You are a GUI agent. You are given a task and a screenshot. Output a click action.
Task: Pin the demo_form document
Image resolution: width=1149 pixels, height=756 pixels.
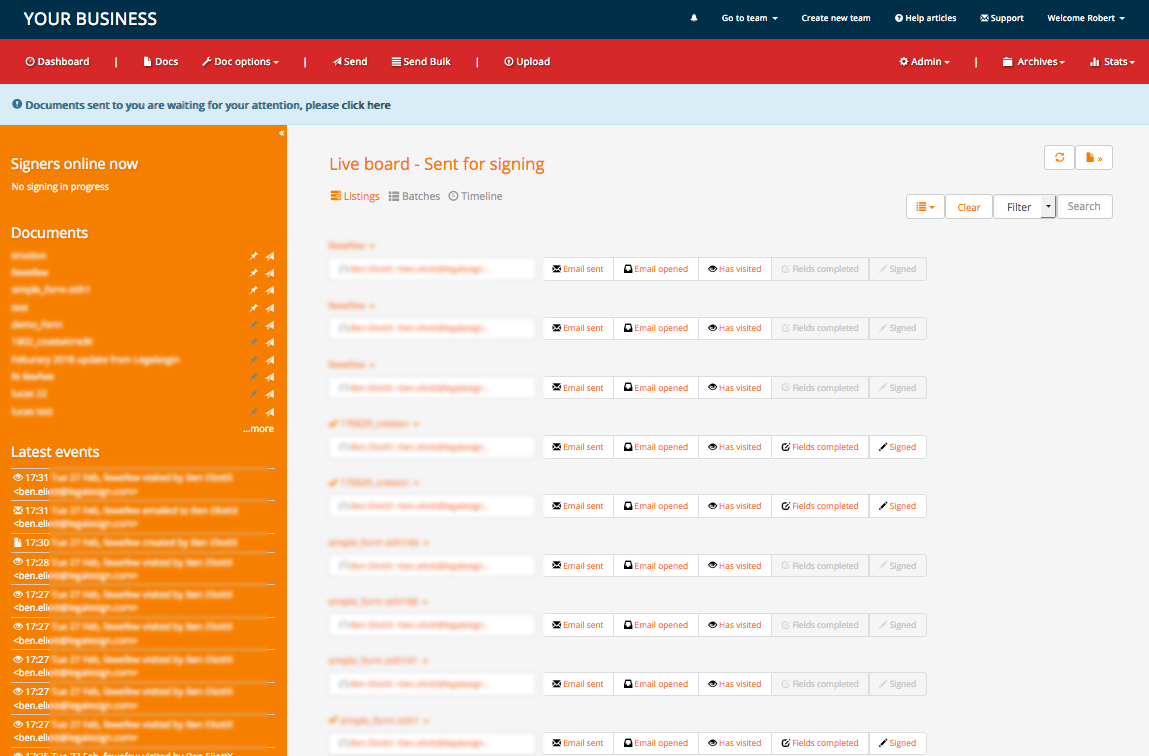click(254, 325)
